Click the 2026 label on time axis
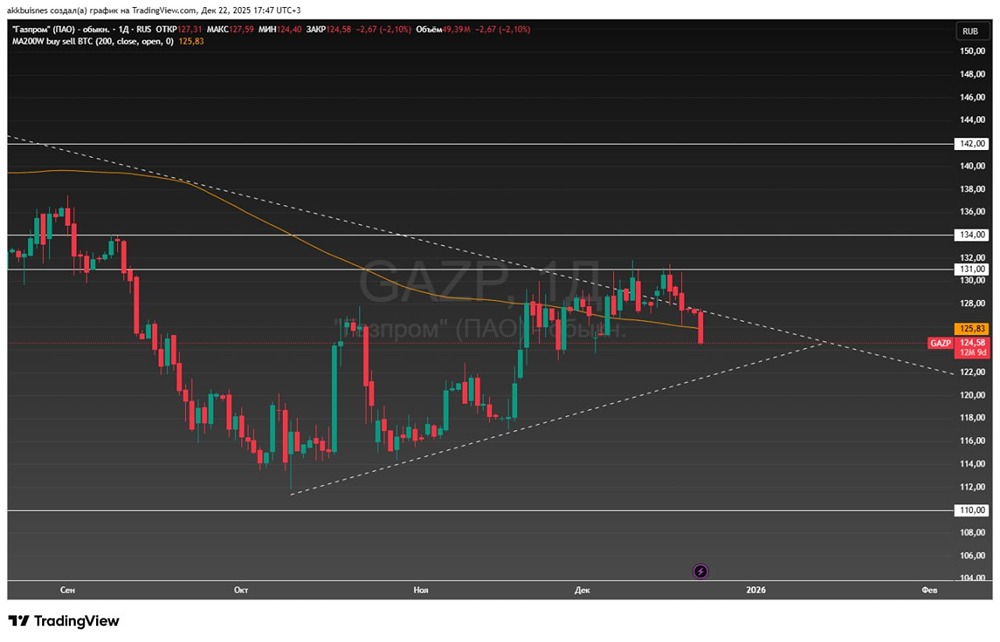This screenshot has width=1000, height=642. tap(756, 590)
